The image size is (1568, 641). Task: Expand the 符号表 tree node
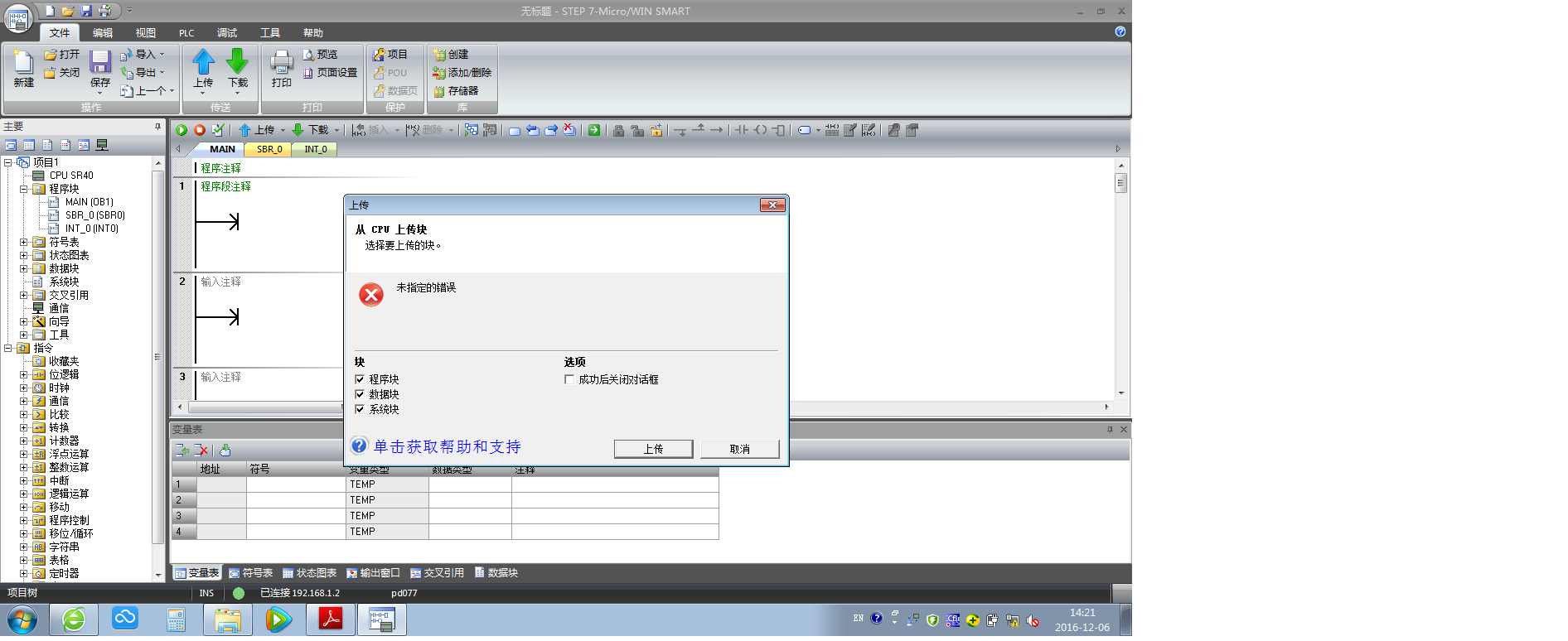pyautogui.click(x=24, y=243)
